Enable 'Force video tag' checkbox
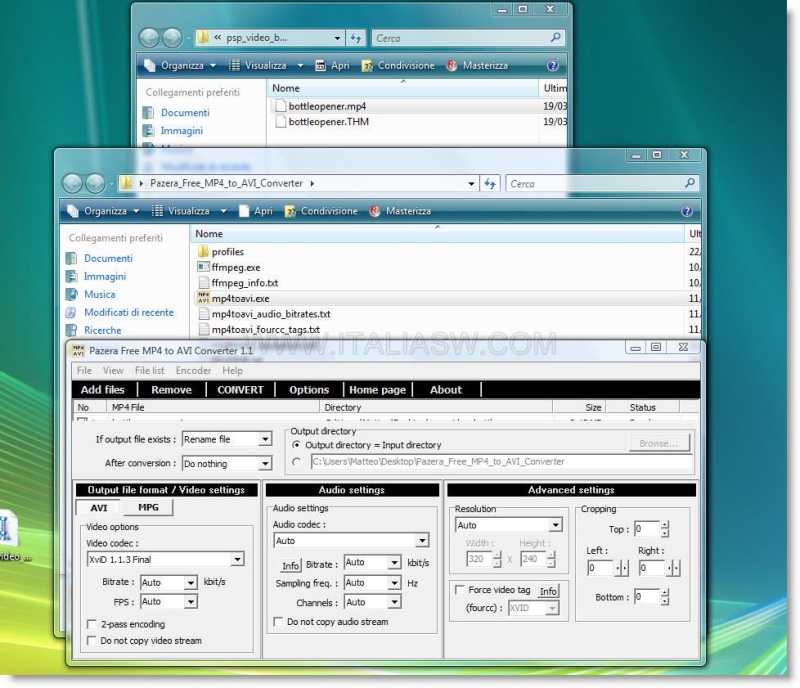This screenshot has height=688, width=800. (459, 589)
